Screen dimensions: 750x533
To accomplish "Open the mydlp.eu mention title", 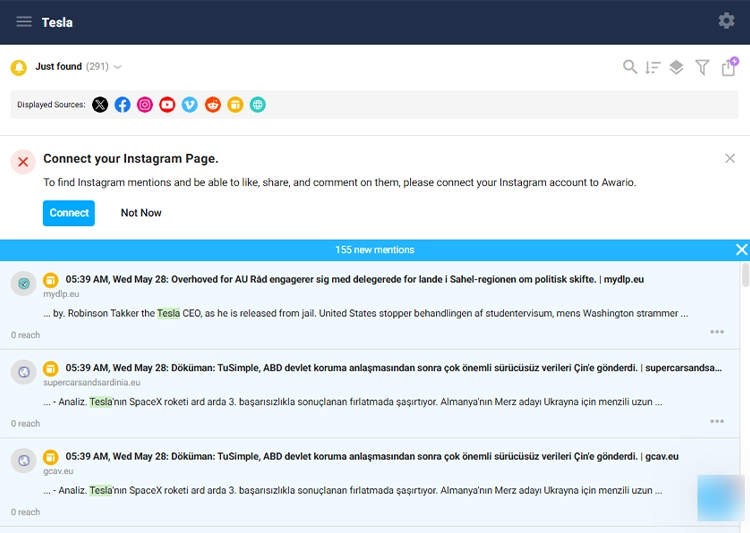I will click(x=354, y=279).
